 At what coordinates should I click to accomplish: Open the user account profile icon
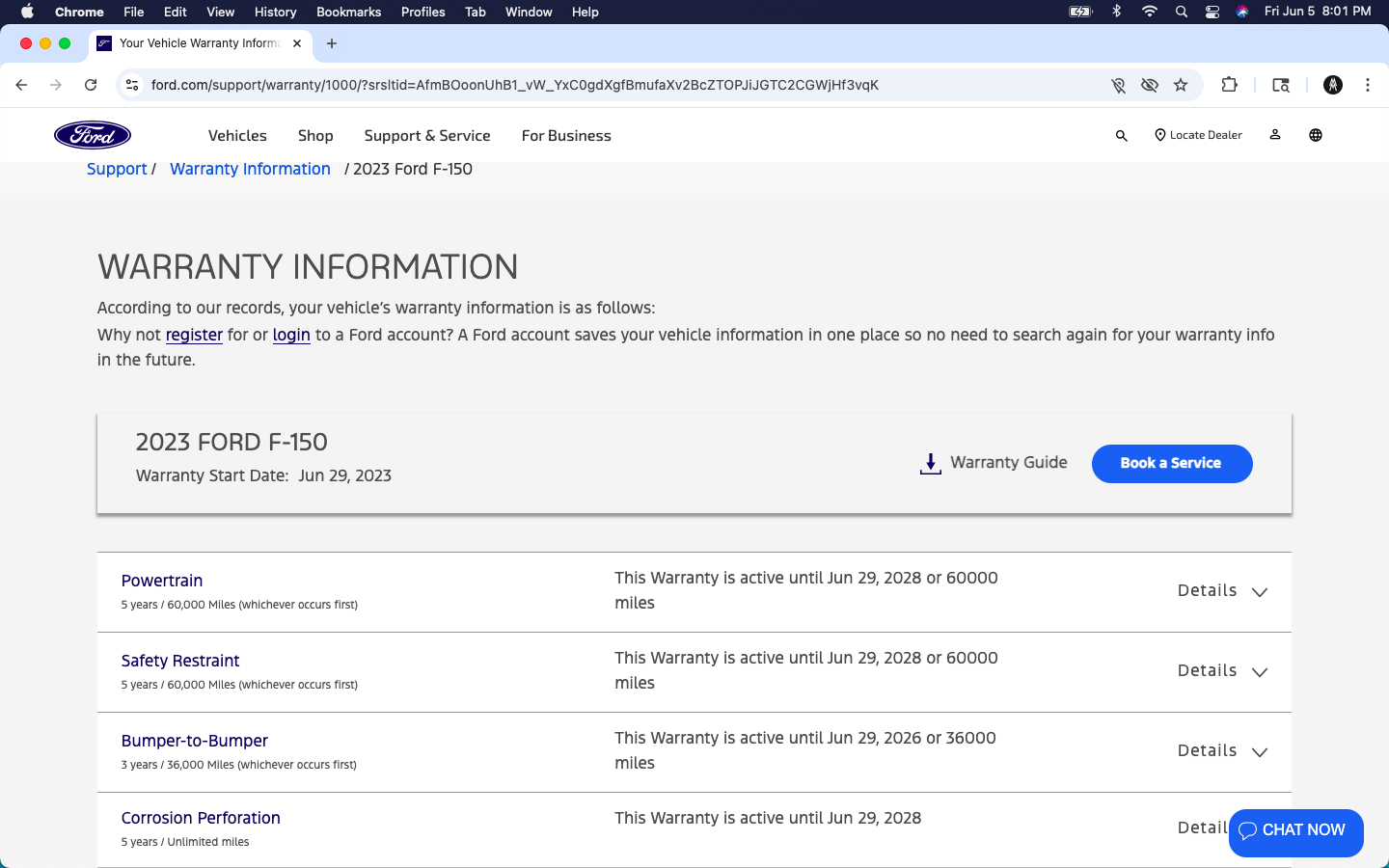coord(1275,135)
